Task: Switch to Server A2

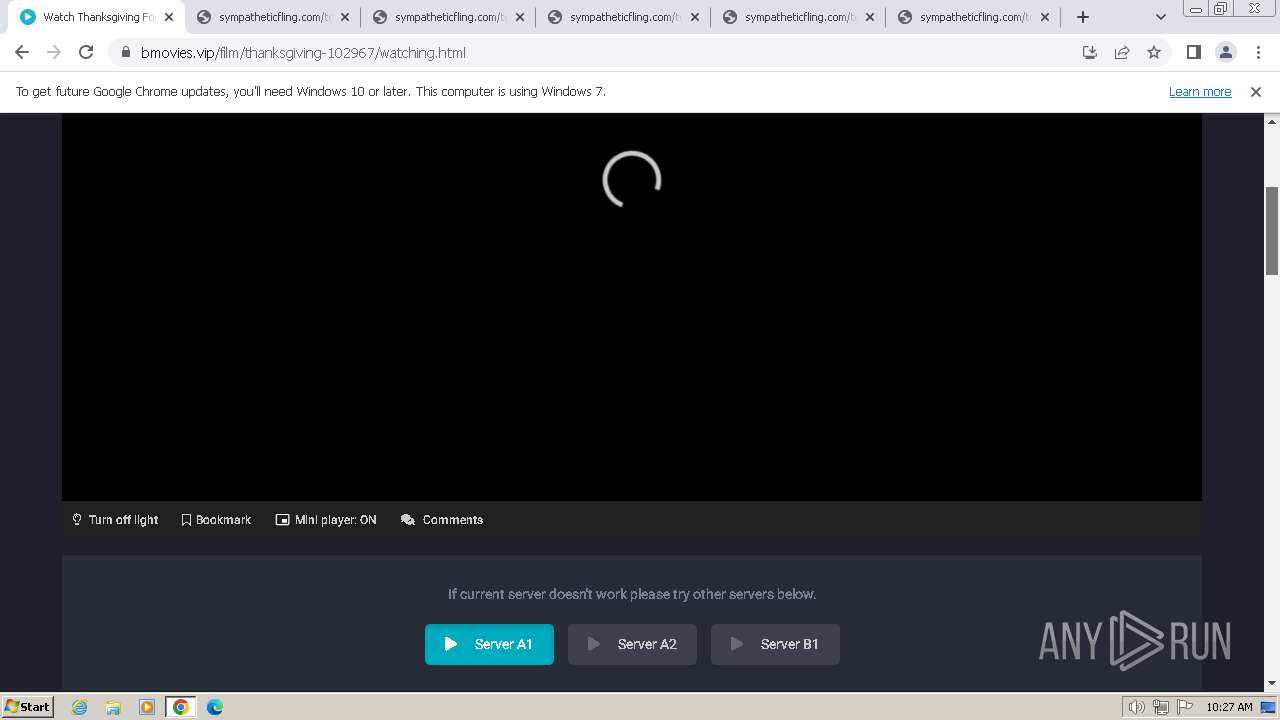Action: tap(632, 644)
